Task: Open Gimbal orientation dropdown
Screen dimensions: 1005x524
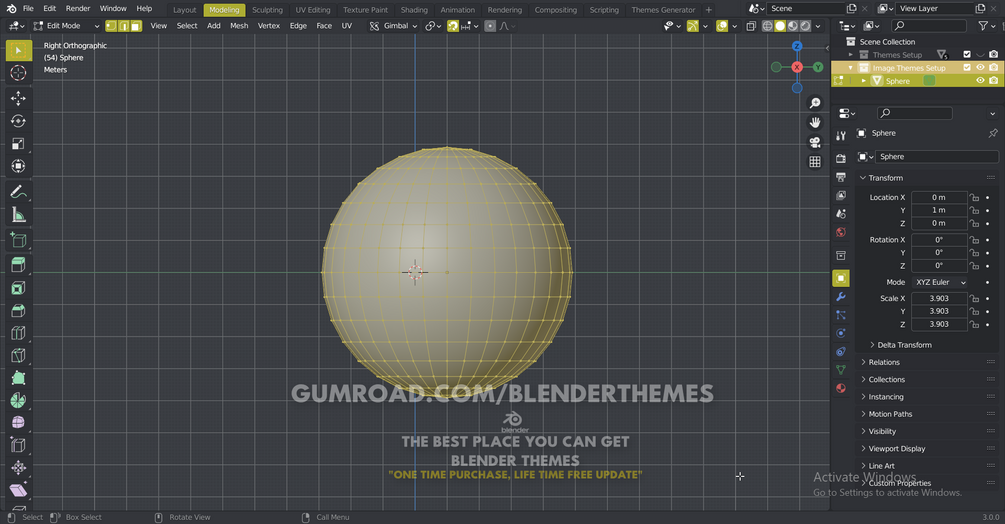Action: [394, 26]
